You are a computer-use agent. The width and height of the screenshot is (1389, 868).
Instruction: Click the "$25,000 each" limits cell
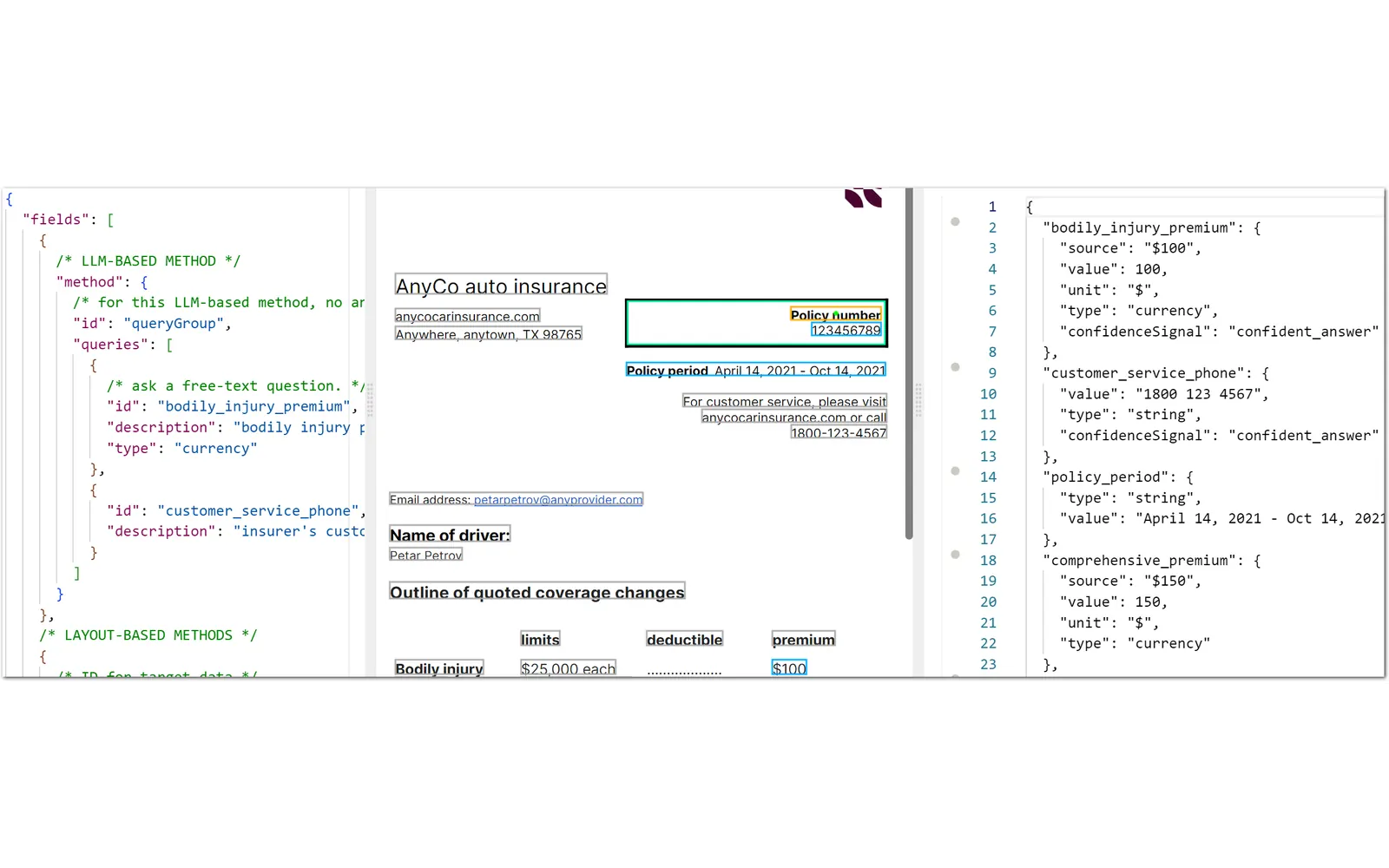click(569, 669)
